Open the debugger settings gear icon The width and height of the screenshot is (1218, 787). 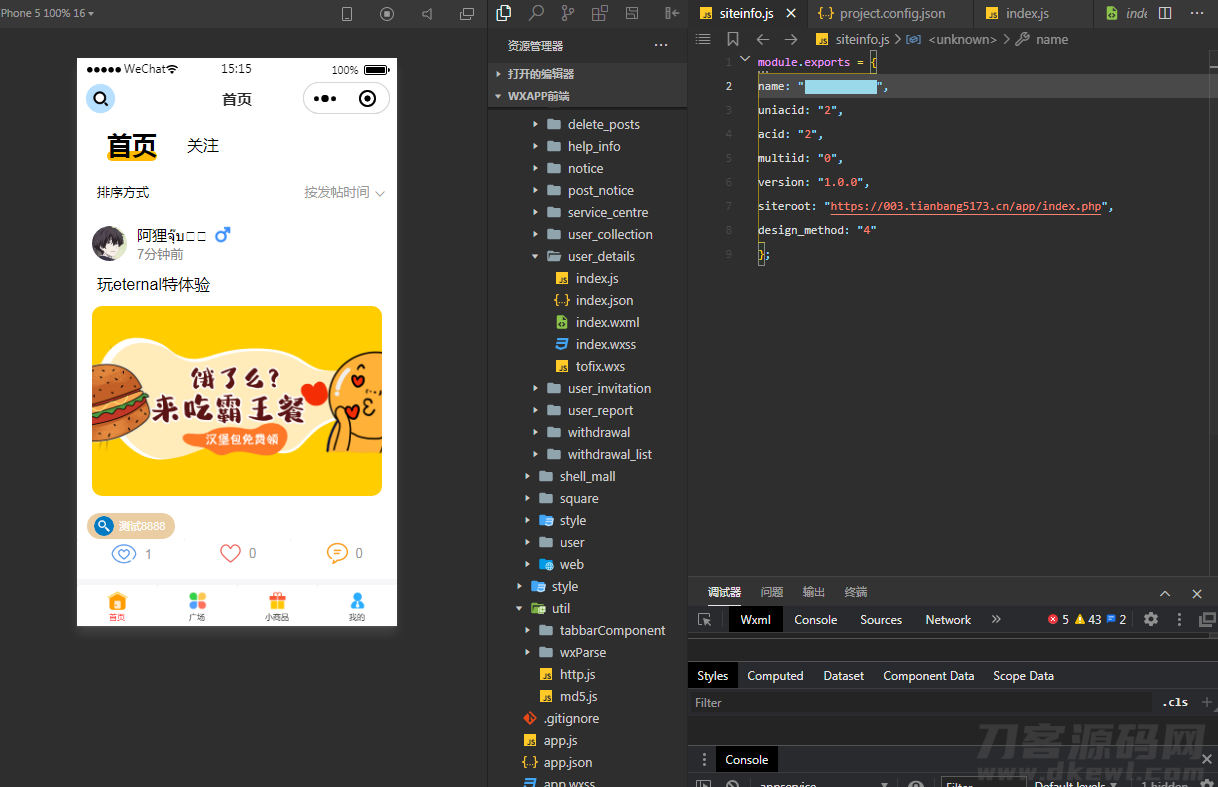[1151, 620]
